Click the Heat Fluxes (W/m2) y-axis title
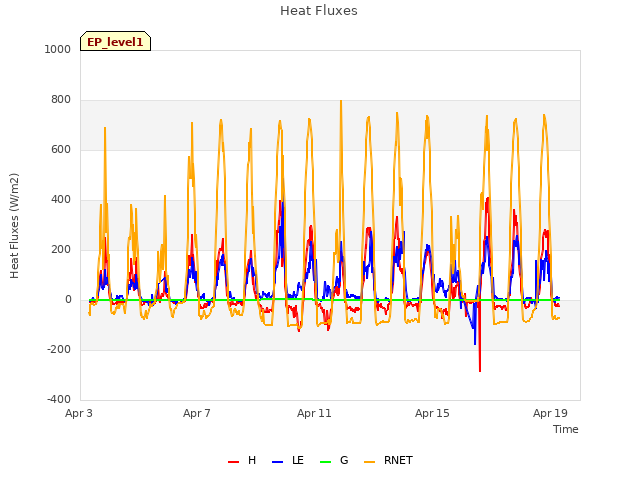The width and height of the screenshot is (640, 480). pyautogui.click(x=14, y=226)
